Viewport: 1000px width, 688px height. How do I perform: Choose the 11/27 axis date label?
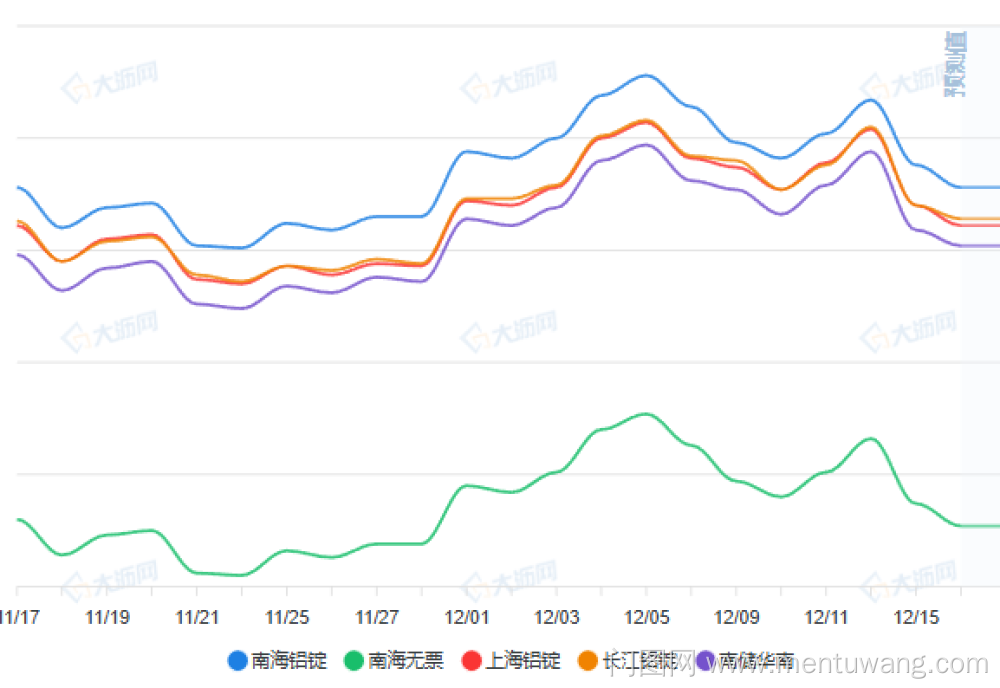(377, 616)
